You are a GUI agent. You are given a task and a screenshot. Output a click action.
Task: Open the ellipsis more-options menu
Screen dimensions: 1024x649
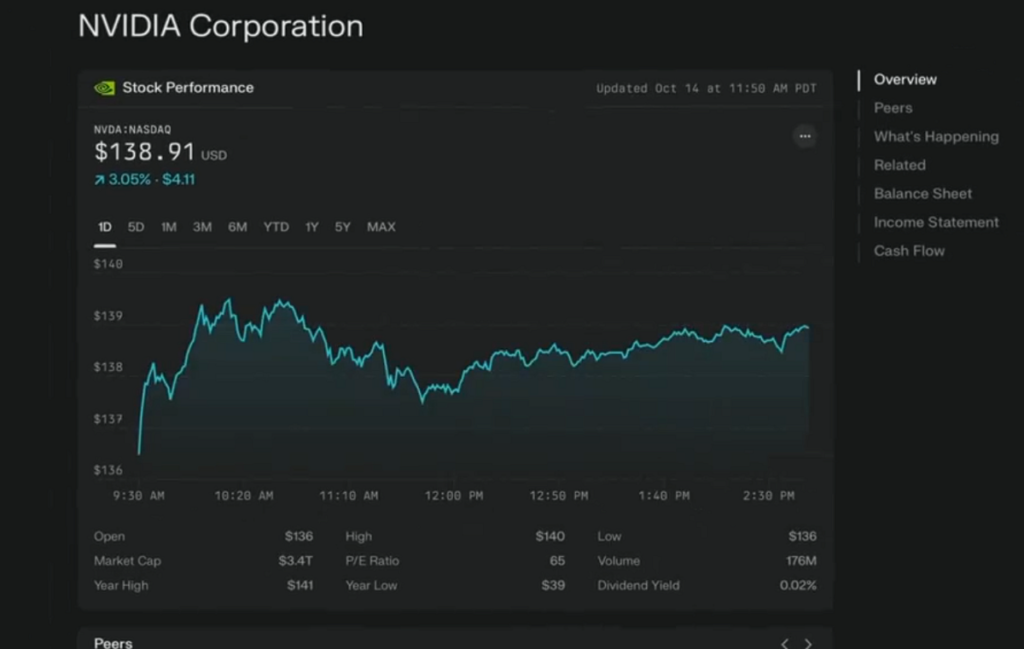tap(805, 136)
